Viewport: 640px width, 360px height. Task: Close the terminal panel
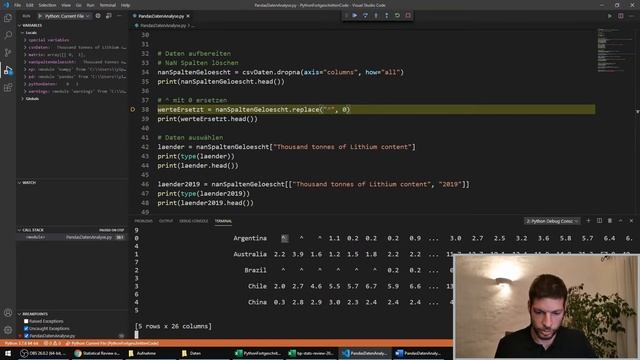point(631,221)
